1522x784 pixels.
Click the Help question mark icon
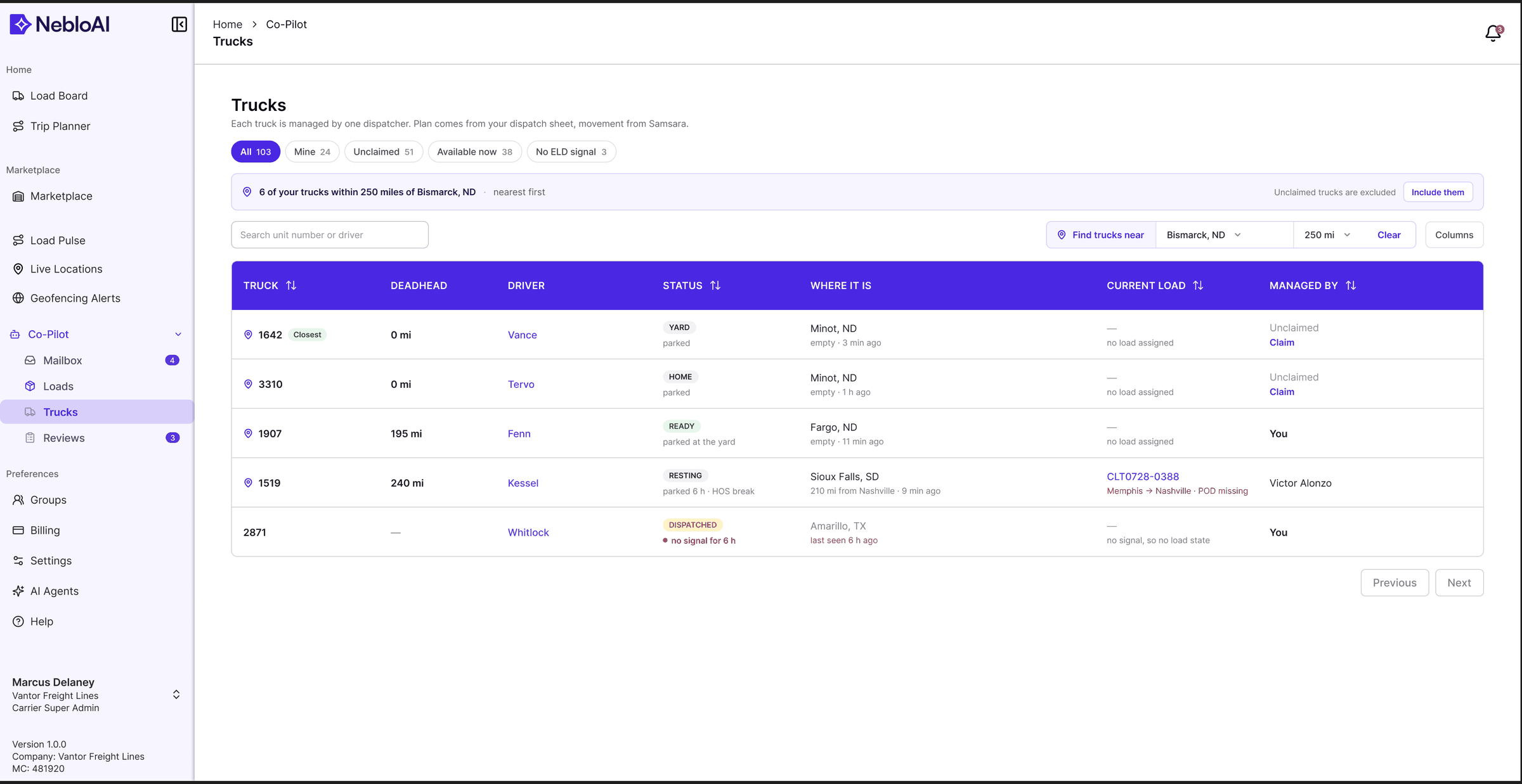point(18,622)
